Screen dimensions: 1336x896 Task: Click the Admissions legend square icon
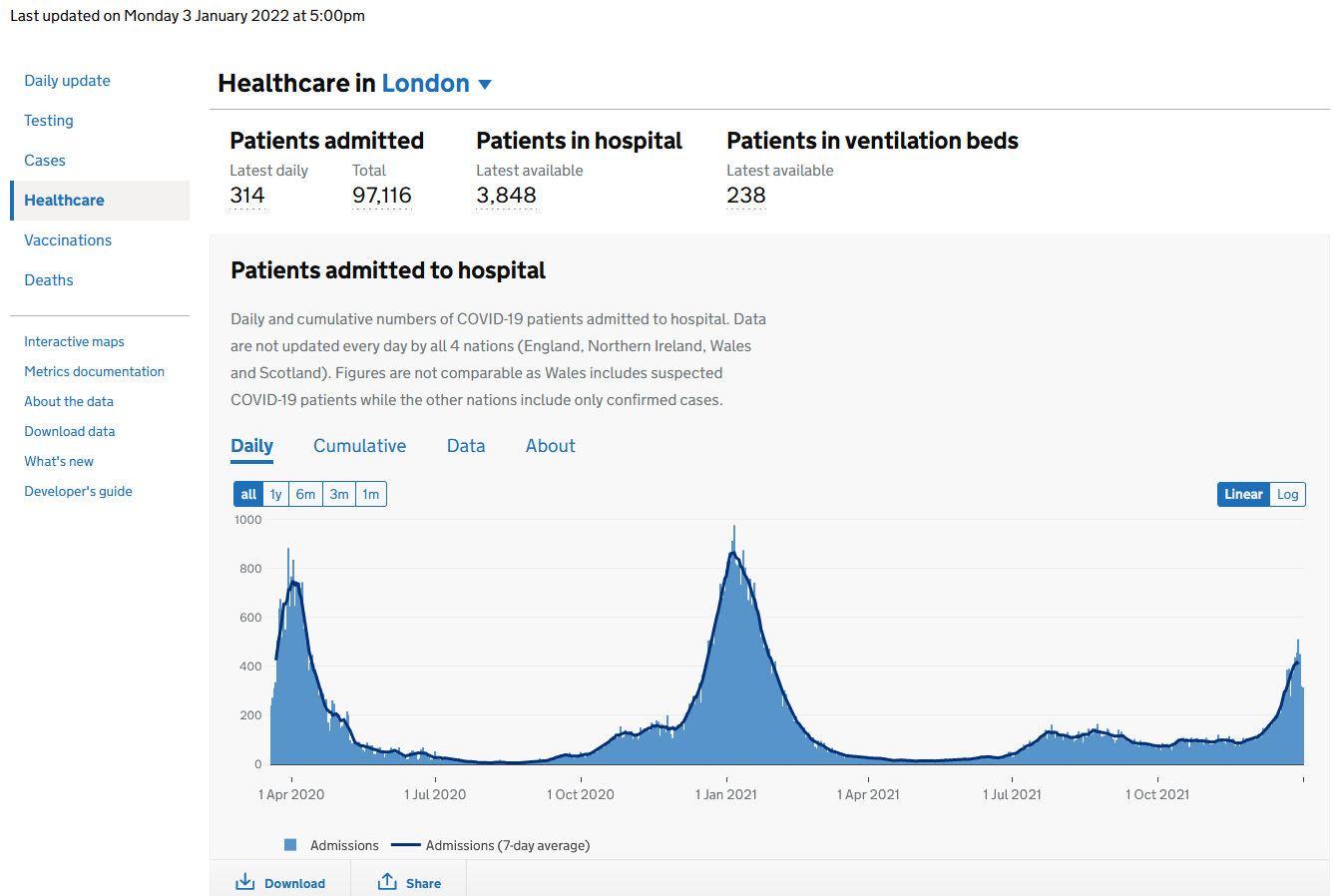click(x=290, y=845)
